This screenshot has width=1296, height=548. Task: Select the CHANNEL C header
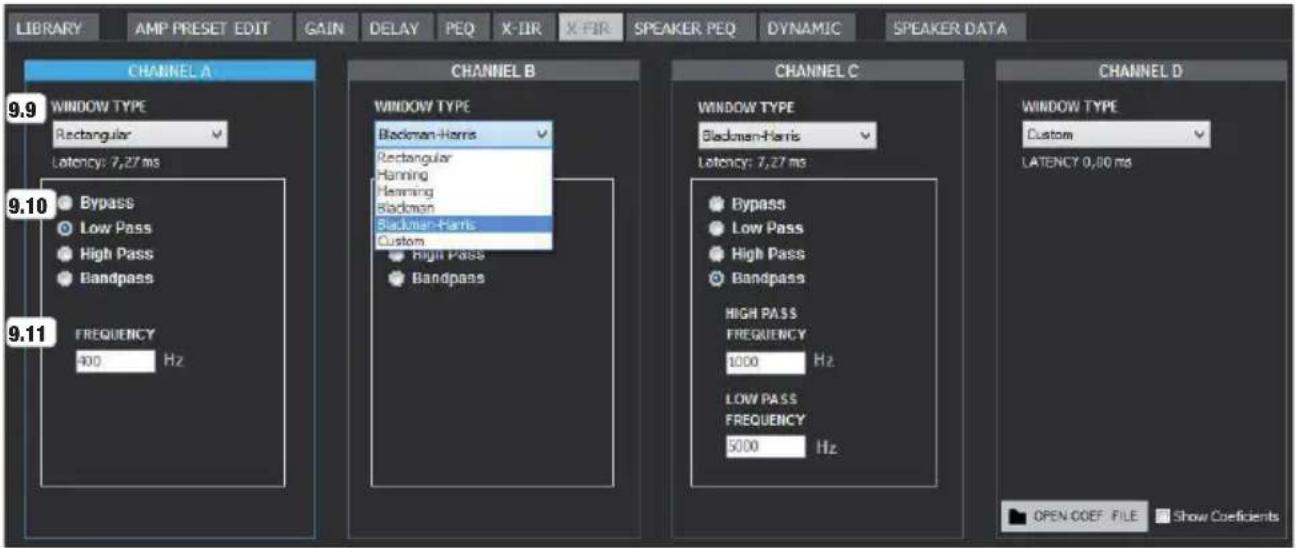click(x=817, y=71)
